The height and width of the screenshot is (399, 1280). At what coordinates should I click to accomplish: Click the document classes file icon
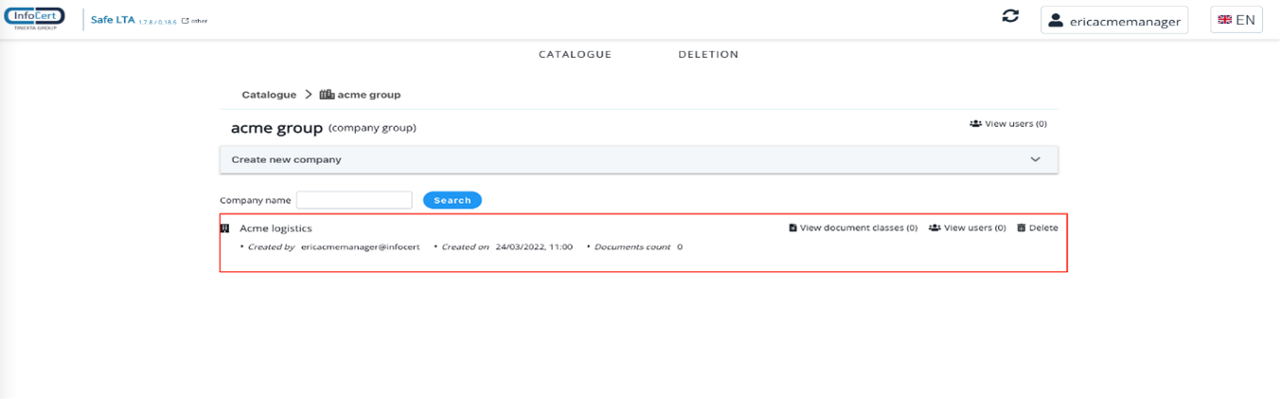tap(793, 228)
